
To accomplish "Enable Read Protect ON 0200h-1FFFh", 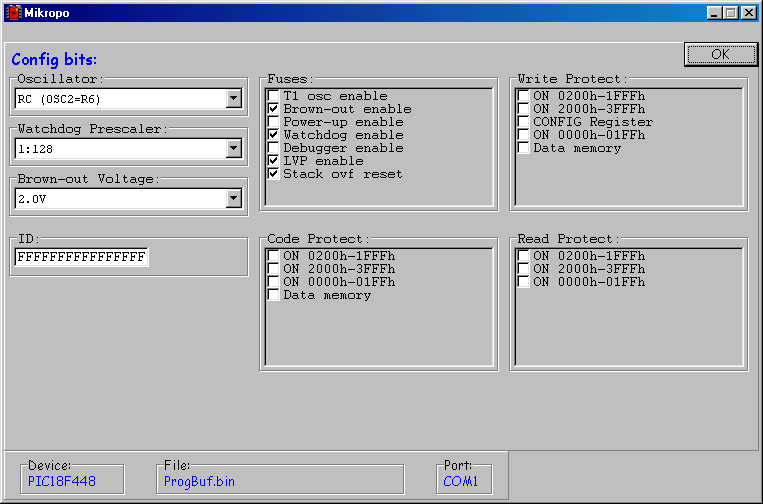I will (523, 255).
